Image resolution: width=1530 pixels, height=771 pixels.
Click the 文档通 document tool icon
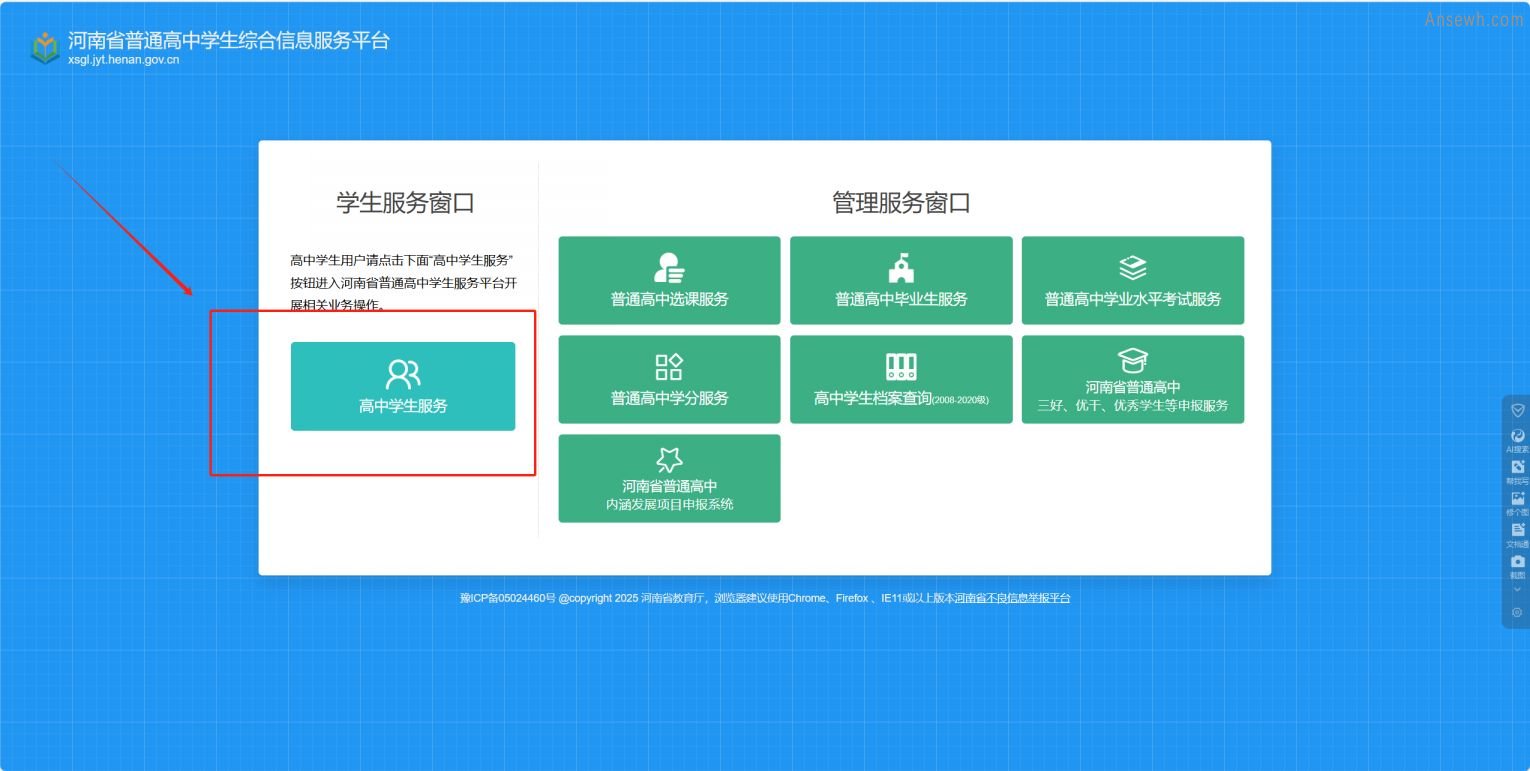point(1517,531)
